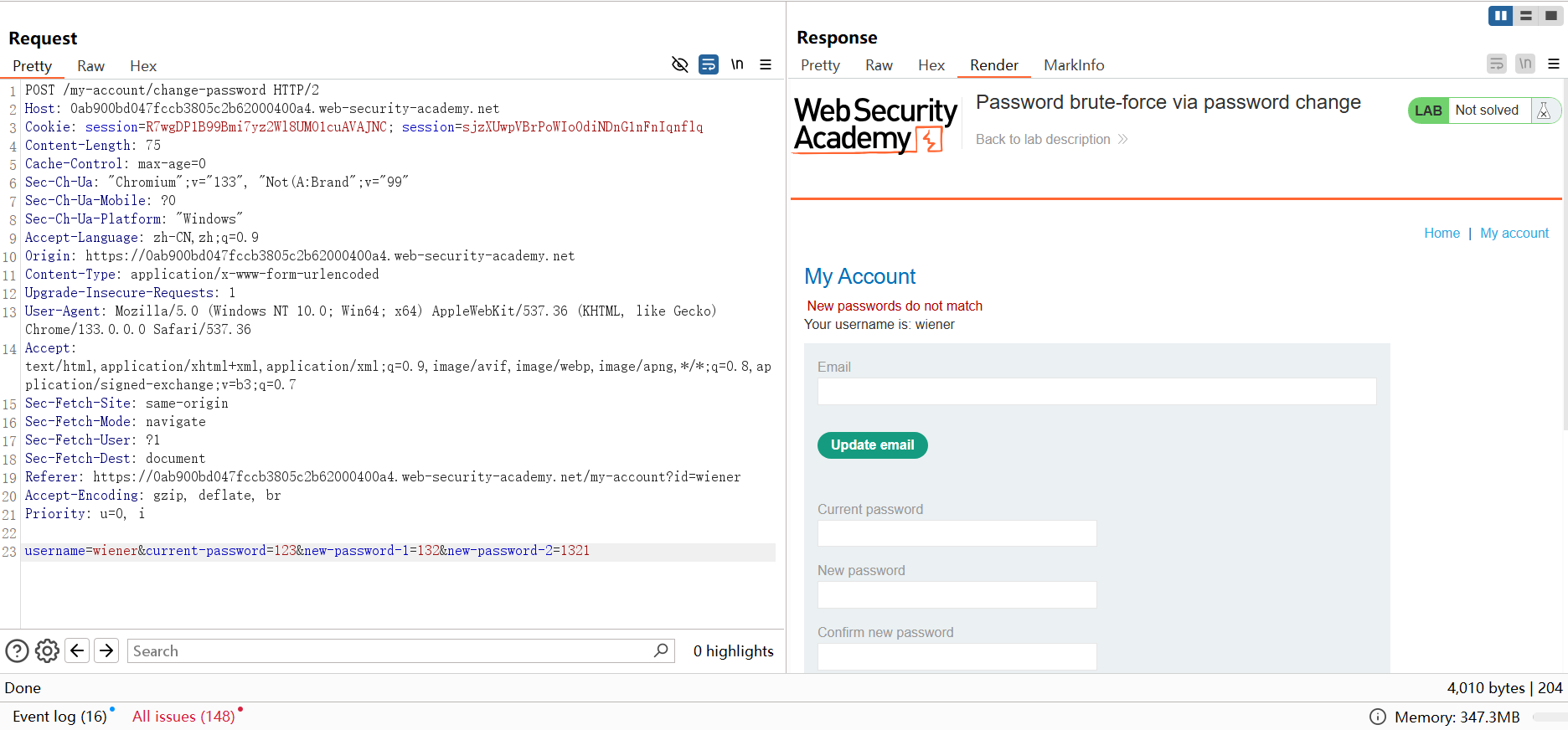Select the side-by-side layout icon
The width and height of the screenshot is (1568, 730).
pos(1500,15)
